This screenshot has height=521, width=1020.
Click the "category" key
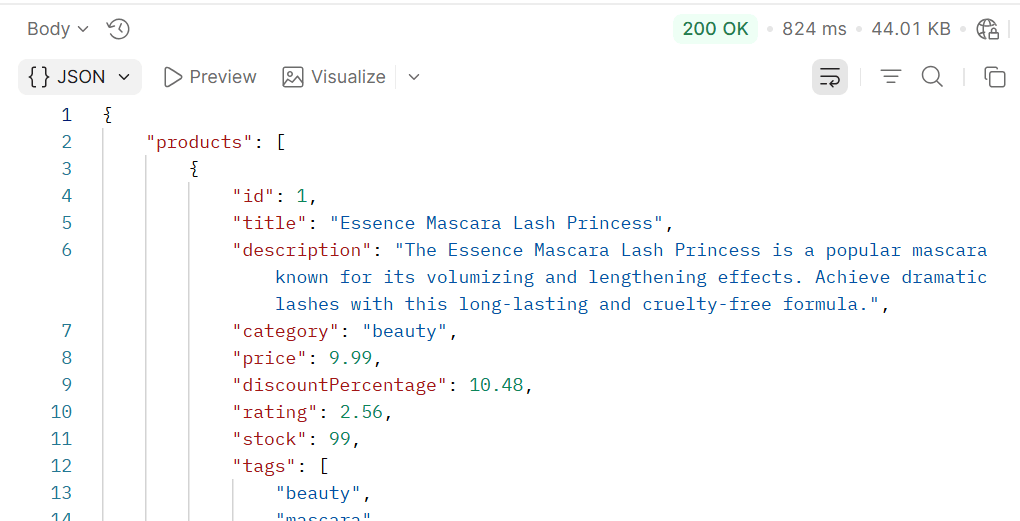click(286, 331)
